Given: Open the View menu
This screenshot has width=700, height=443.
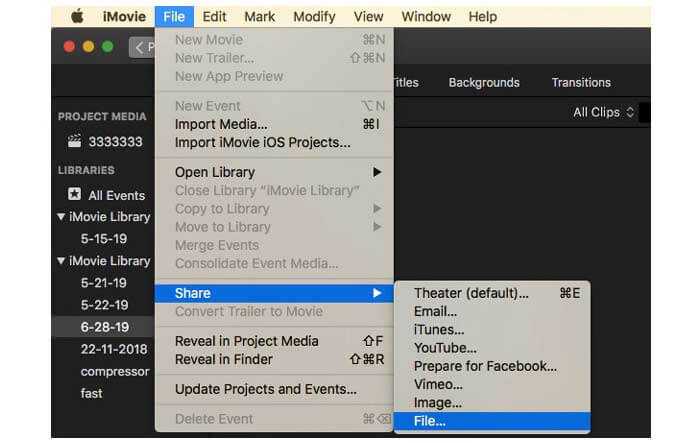Looking at the screenshot, I should (368, 17).
